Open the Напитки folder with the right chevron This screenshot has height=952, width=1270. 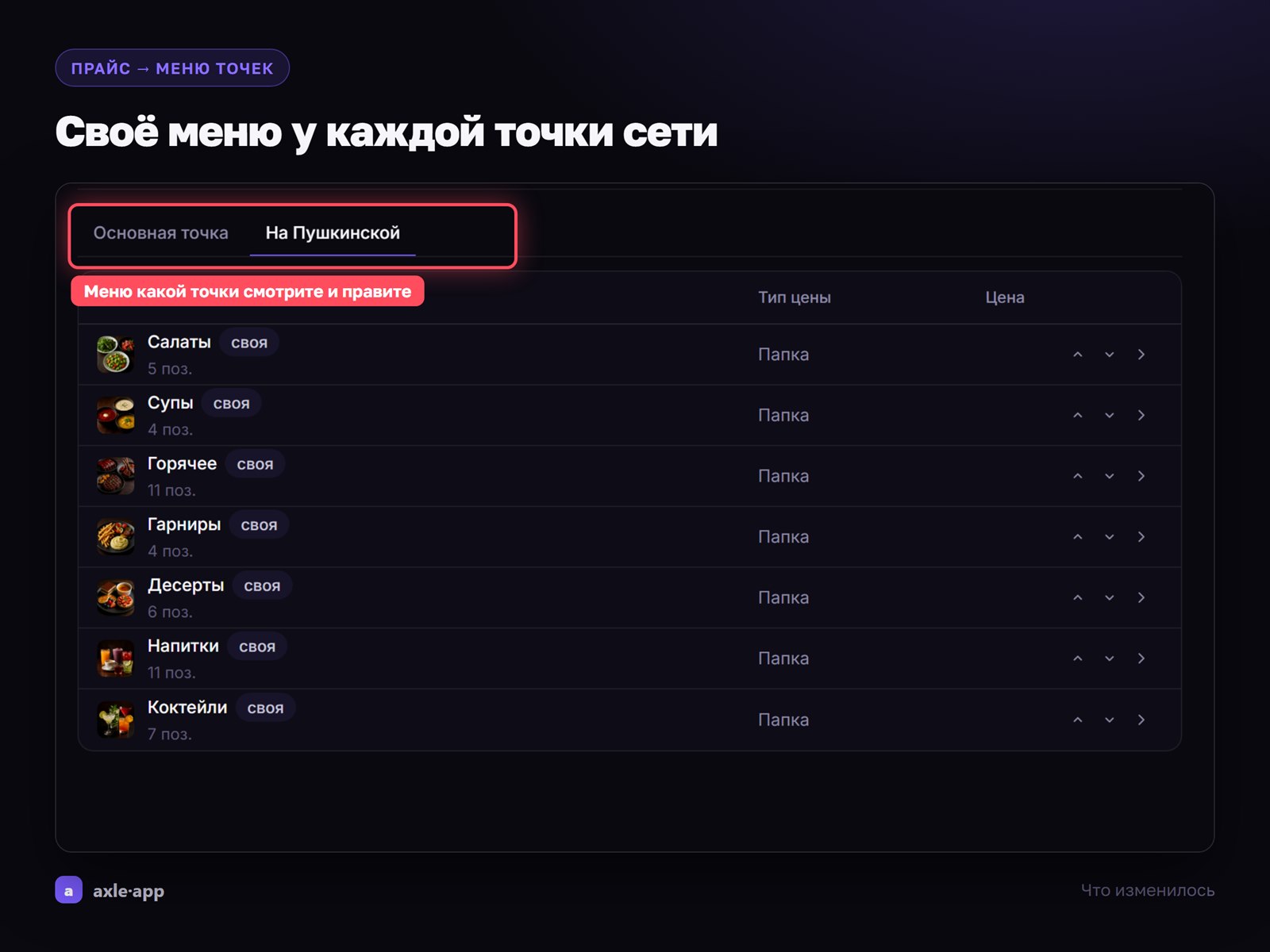click(x=1141, y=658)
